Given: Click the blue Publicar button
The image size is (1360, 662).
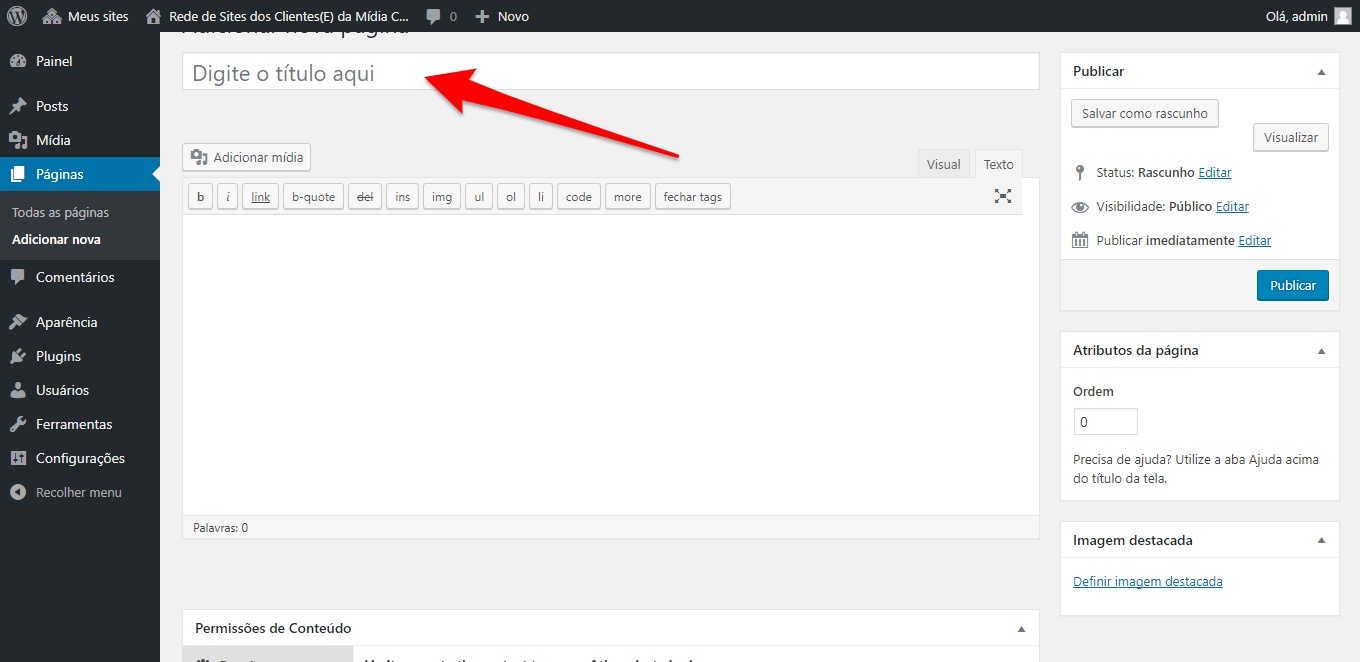Looking at the screenshot, I should (x=1292, y=285).
